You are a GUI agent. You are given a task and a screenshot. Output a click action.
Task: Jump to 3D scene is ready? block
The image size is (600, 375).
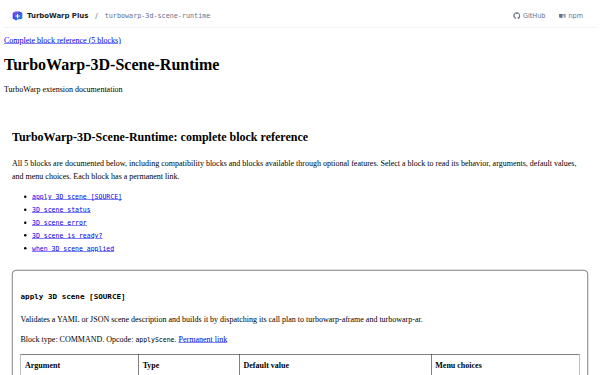pyautogui.click(x=67, y=236)
